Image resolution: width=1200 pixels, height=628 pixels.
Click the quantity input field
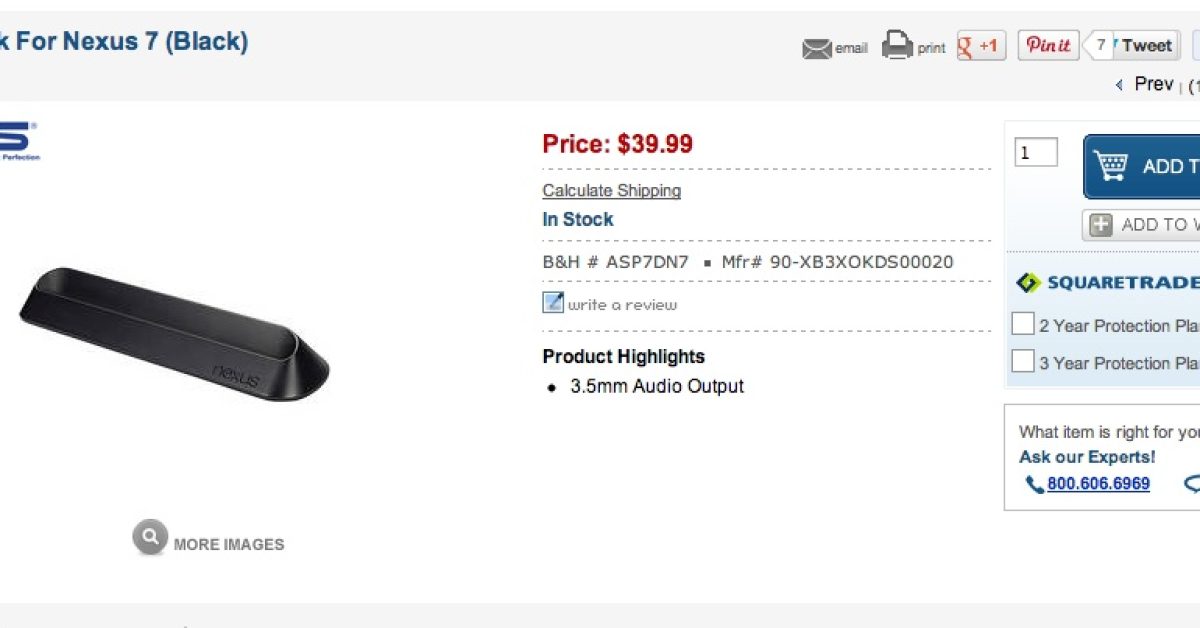click(x=1035, y=153)
